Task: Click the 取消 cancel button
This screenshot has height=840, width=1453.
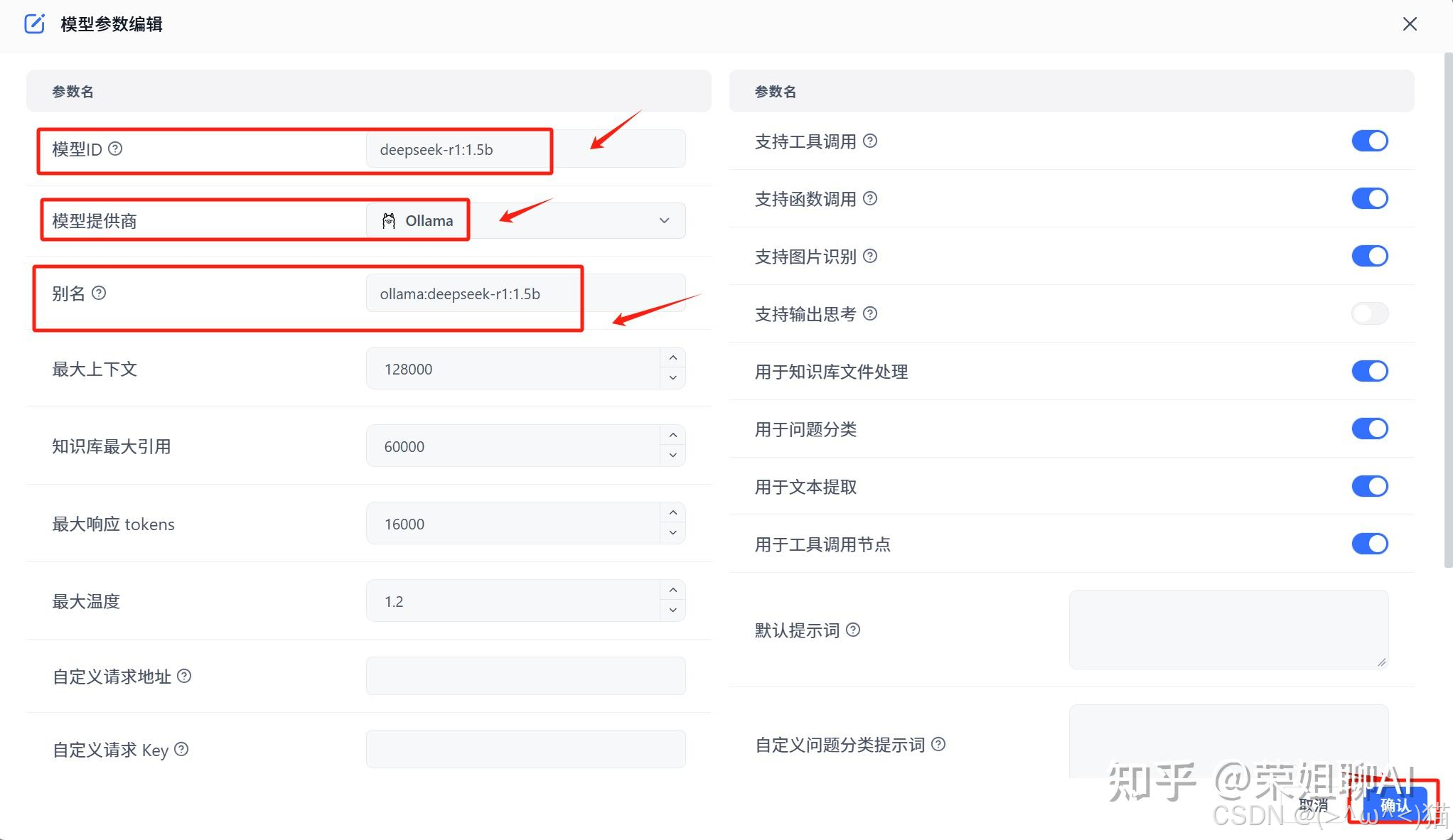Action: pos(1313,805)
